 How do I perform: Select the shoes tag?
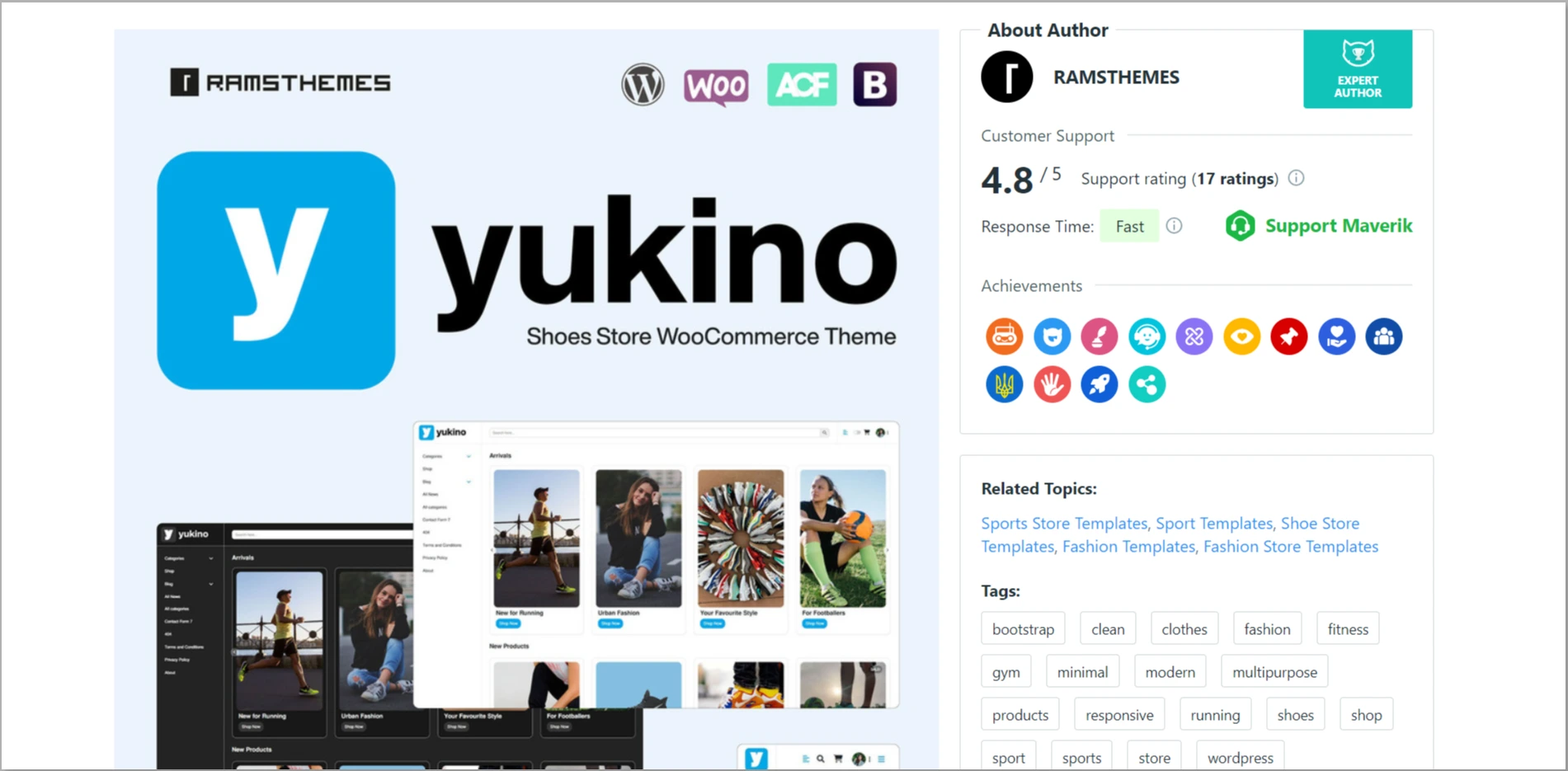pyautogui.click(x=1295, y=715)
